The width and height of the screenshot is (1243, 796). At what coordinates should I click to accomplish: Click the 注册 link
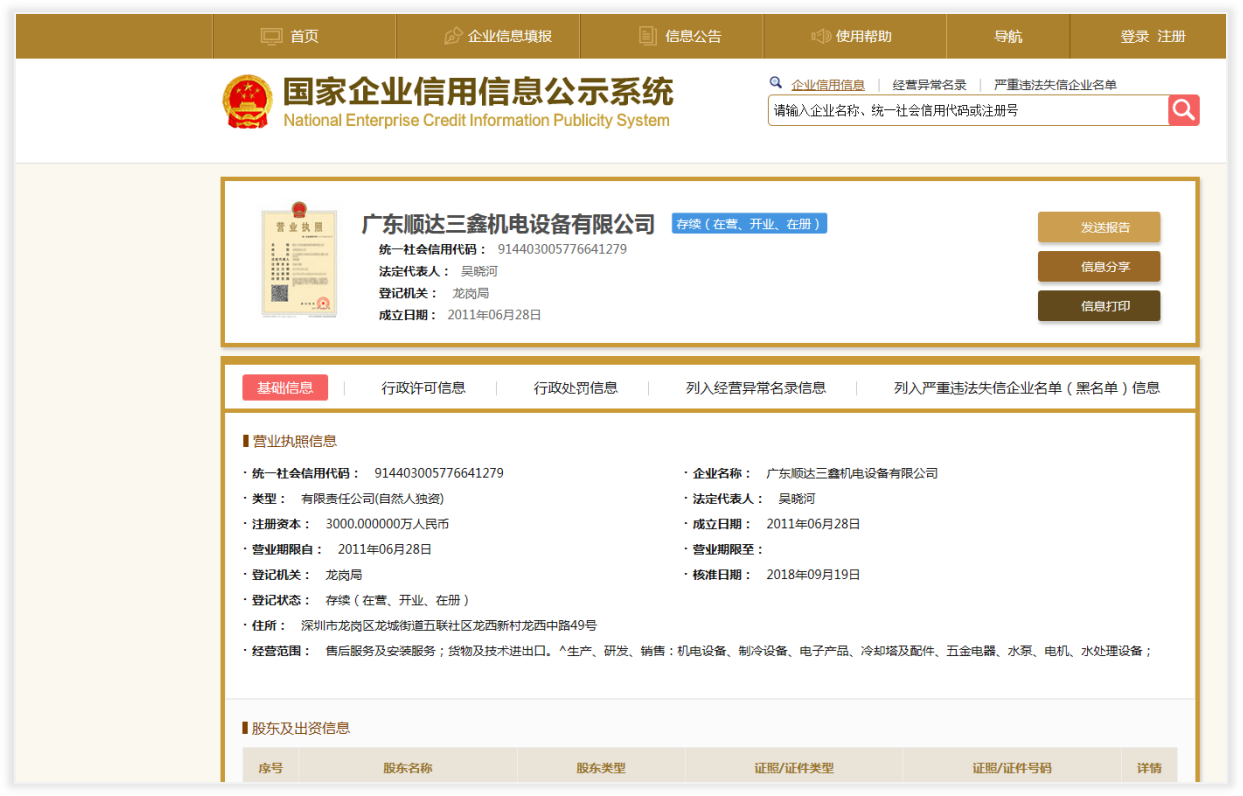(1172, 37)
